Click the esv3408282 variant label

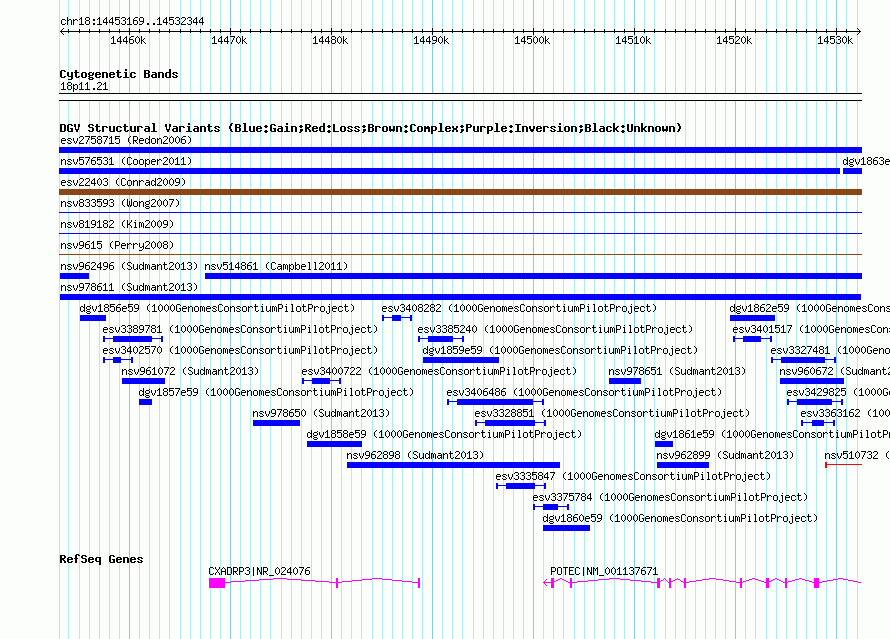(x=519, y=308)
